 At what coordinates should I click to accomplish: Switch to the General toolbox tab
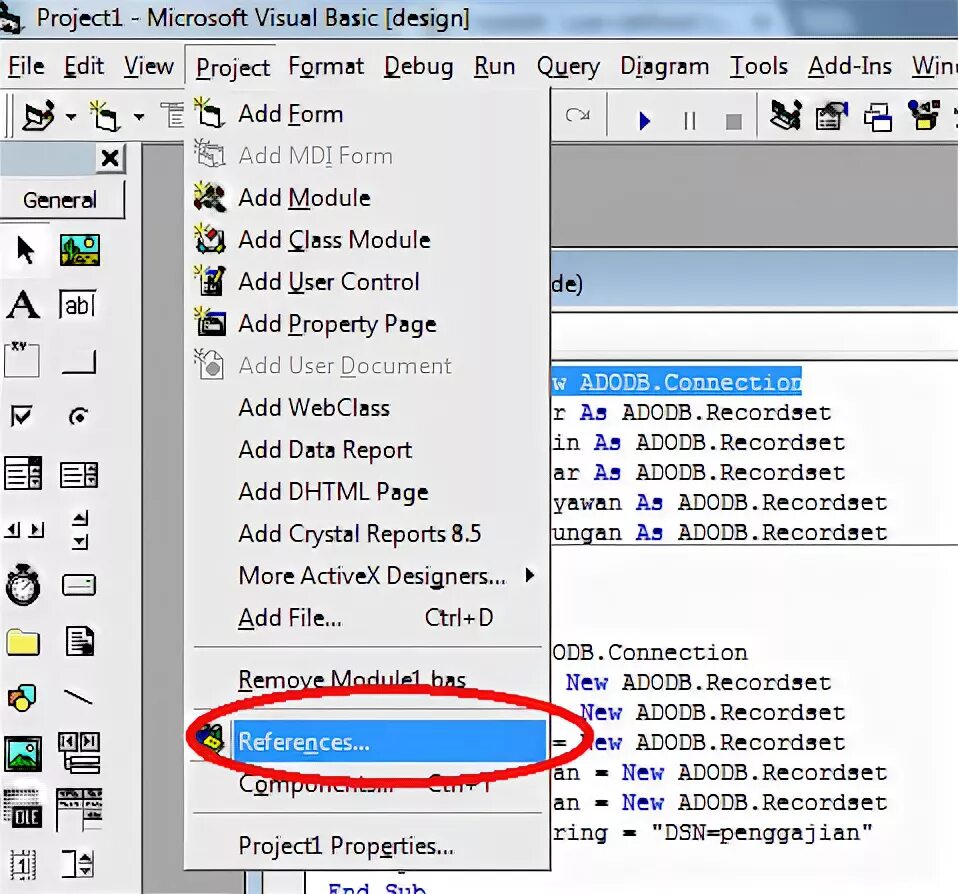(60, 200)
